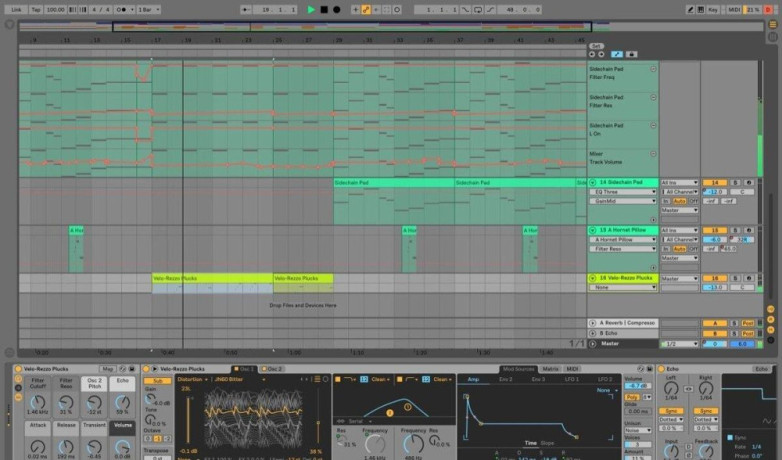This screenshot has height=460, width=782.
Task: Toggle the return A activator button
Action: 715,323
